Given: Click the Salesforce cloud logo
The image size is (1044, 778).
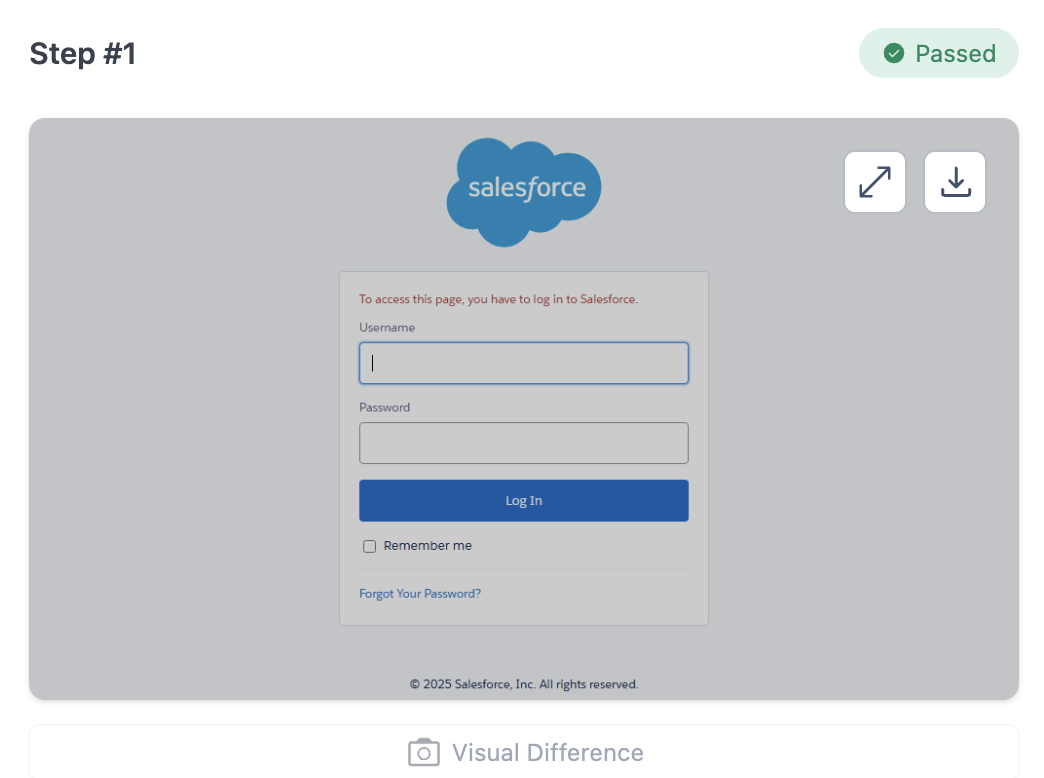Looking at the screenshot, I should tap(523, 190).
